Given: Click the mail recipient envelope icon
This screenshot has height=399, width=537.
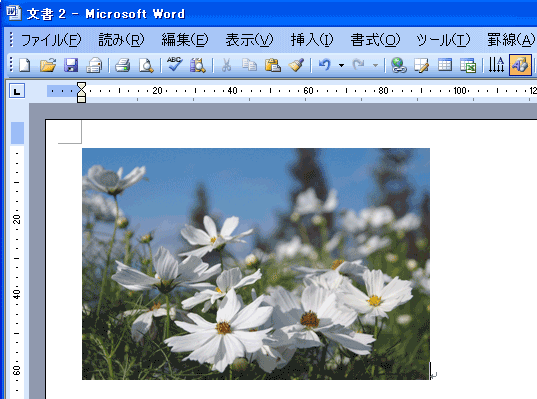Looking at the screenshot, I should click(94, 65).
